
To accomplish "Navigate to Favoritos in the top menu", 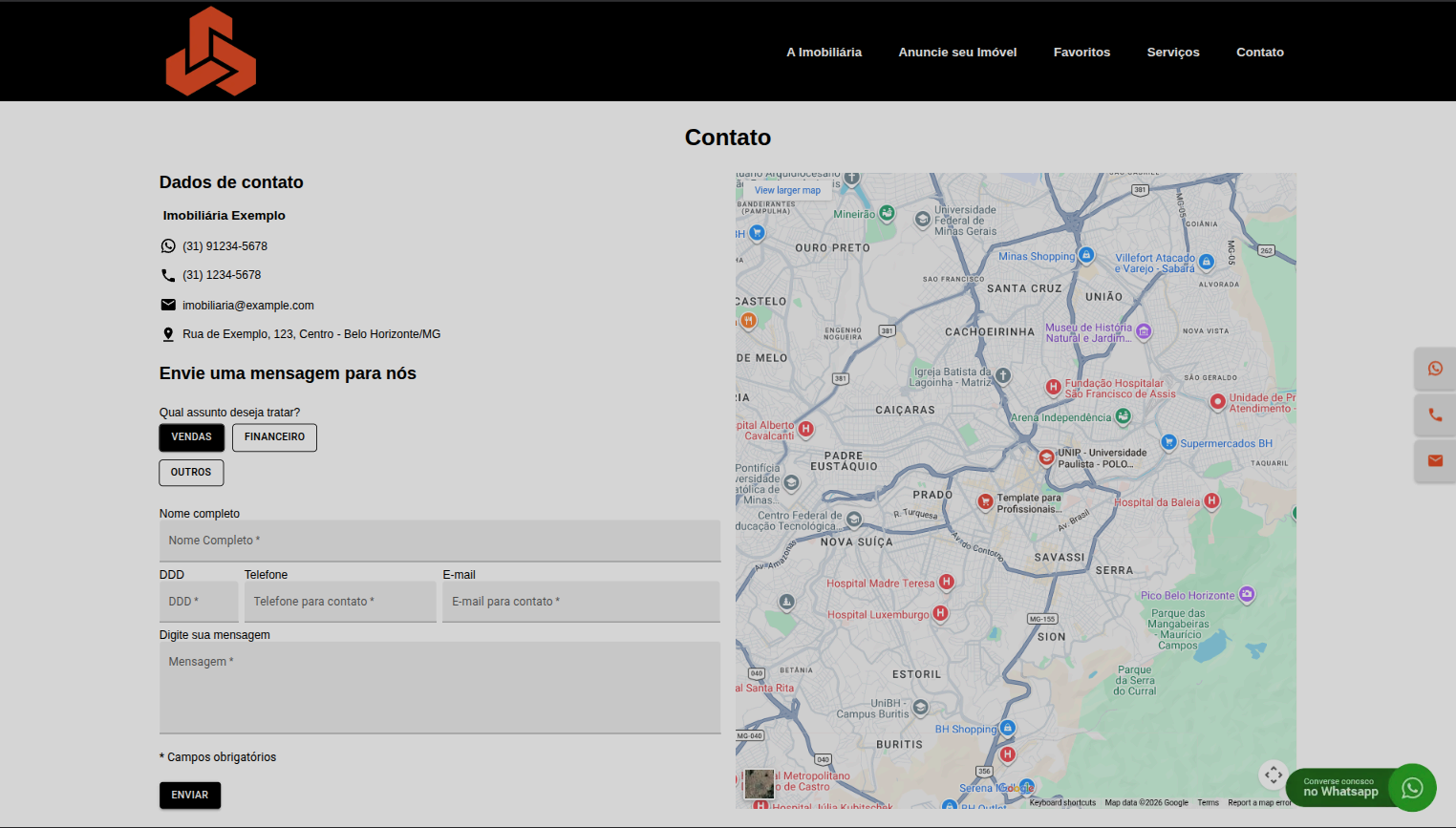I will [x=1081, y=53].
